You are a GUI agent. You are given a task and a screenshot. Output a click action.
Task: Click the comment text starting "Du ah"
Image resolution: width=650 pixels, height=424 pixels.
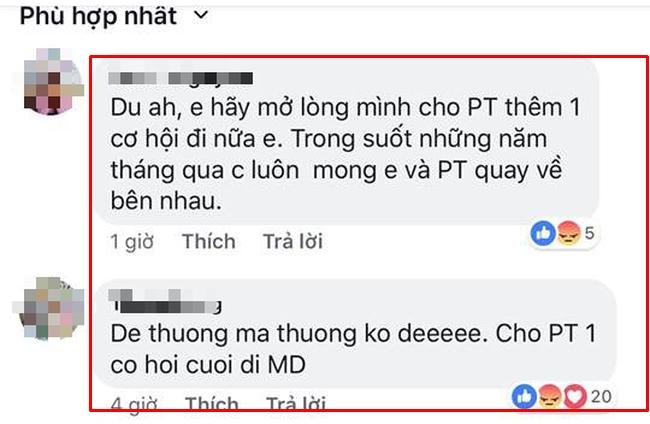point(345,154)
